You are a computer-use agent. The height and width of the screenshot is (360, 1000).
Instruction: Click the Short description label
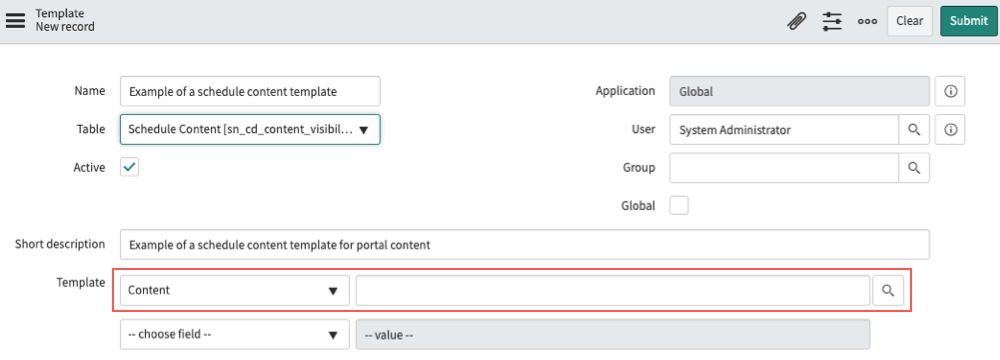click(x=60, y=244)
